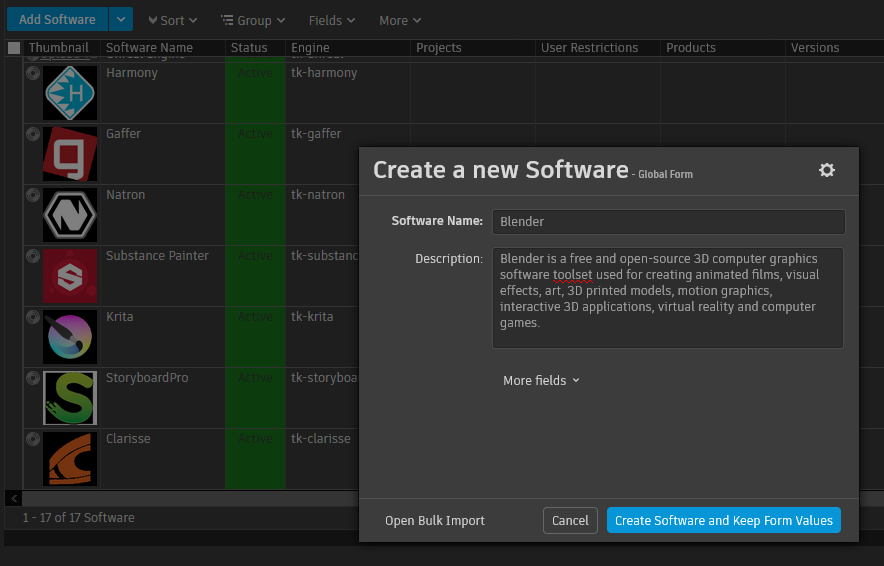The height and width of the screenshot is (566, 884).
Task: Click the round icon beside StoryboardPro thumbnail
Action: (x=33, y=377)
